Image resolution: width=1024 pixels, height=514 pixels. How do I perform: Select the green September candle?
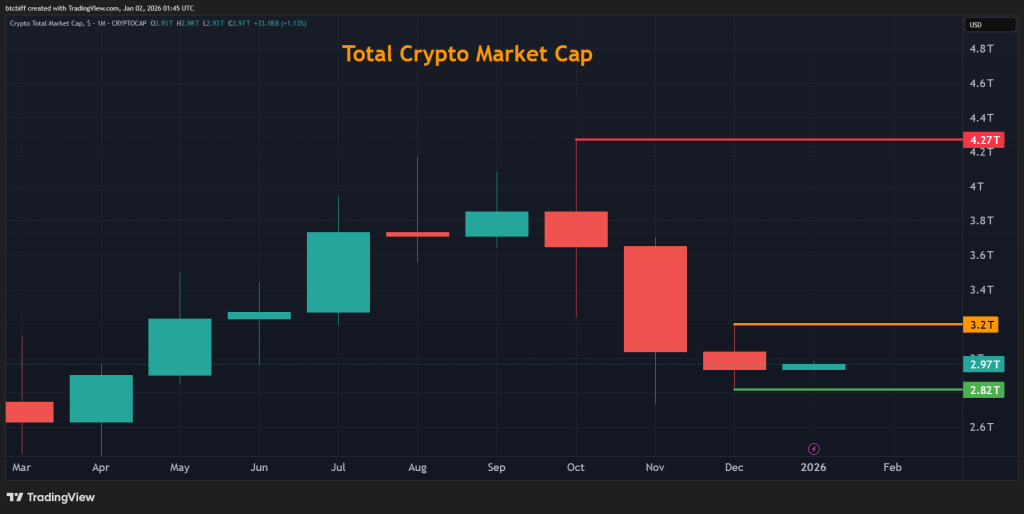[497, 224]
